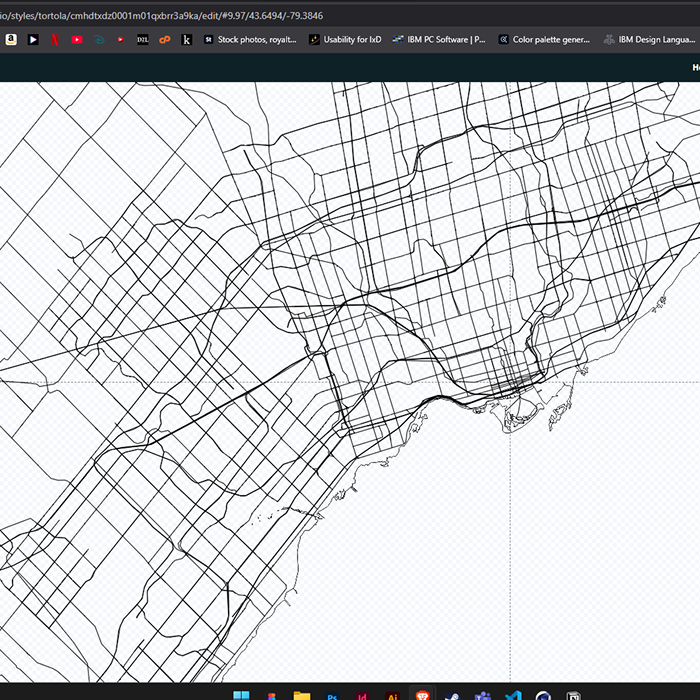Launch Photoshop from the taskbar
The height and width of the screenshot is (700, 700).
[332, 696]
